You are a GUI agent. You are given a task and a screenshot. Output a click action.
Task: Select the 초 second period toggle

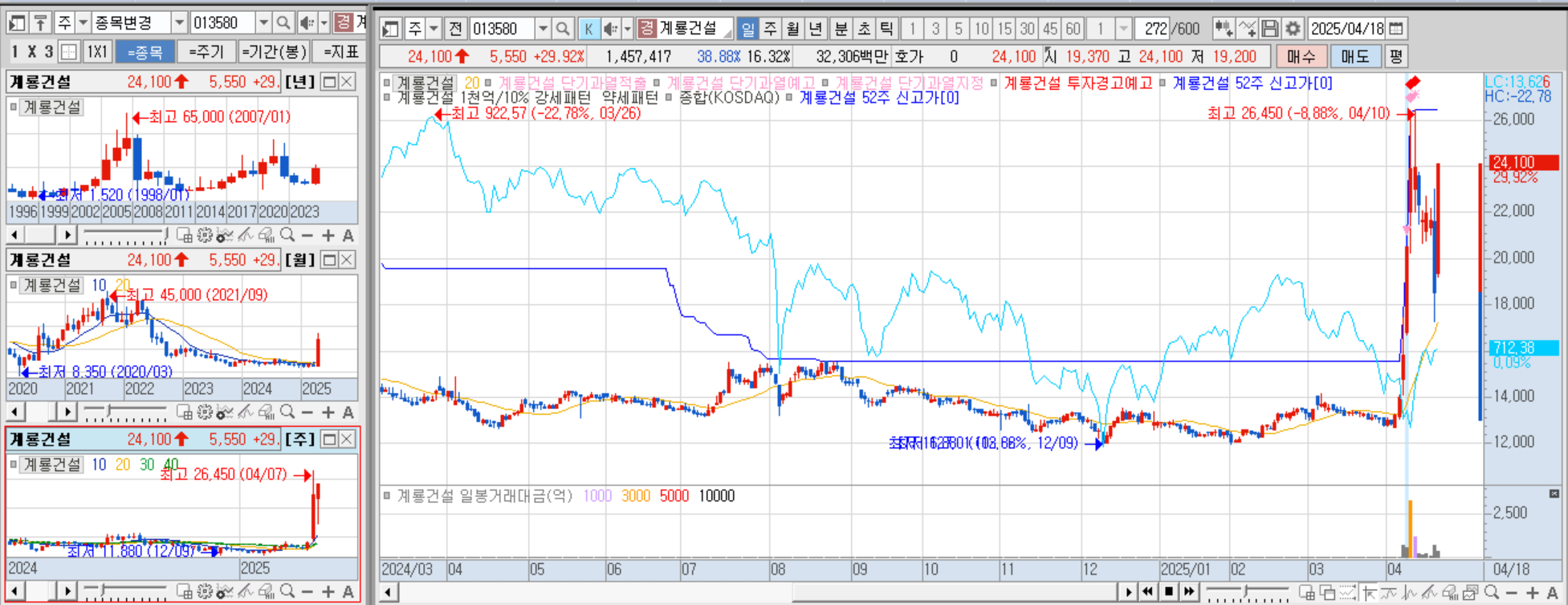point(864,29)
